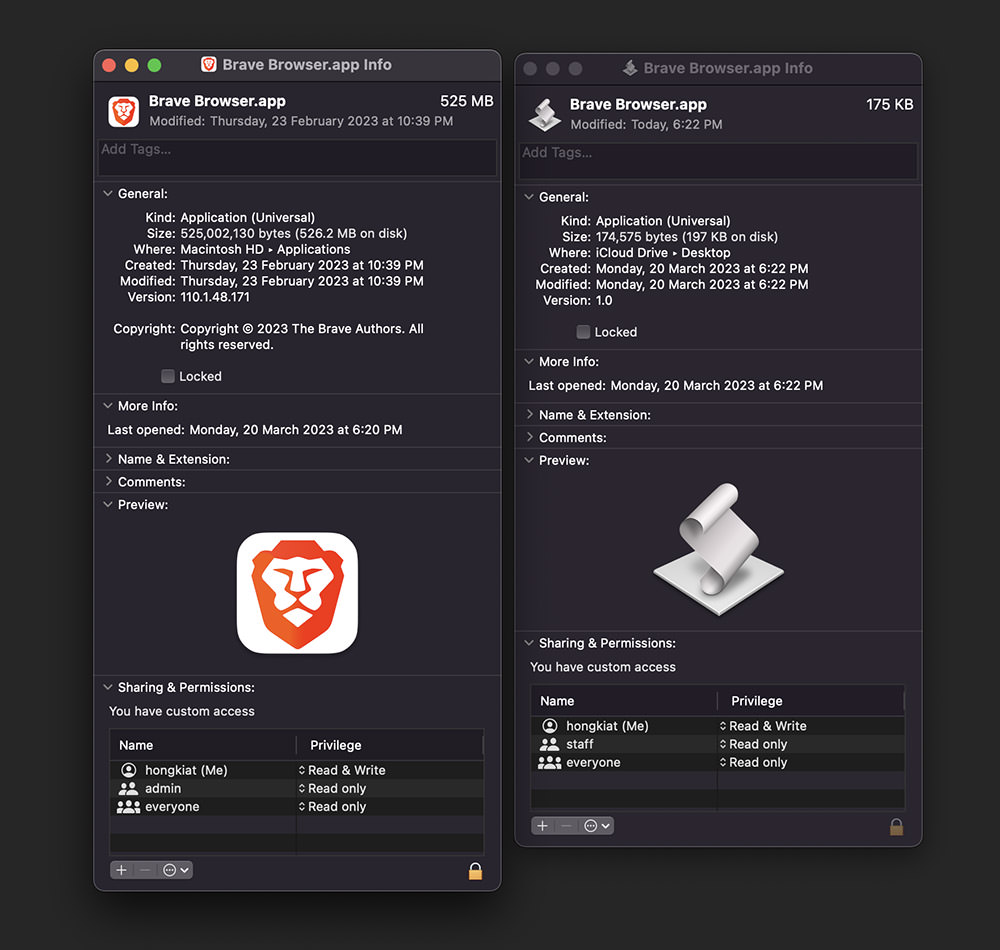Click the small script icon in right title bar
Image resolution: width=1000 pixels, height=950 pixels.
(x=629, y=68)
